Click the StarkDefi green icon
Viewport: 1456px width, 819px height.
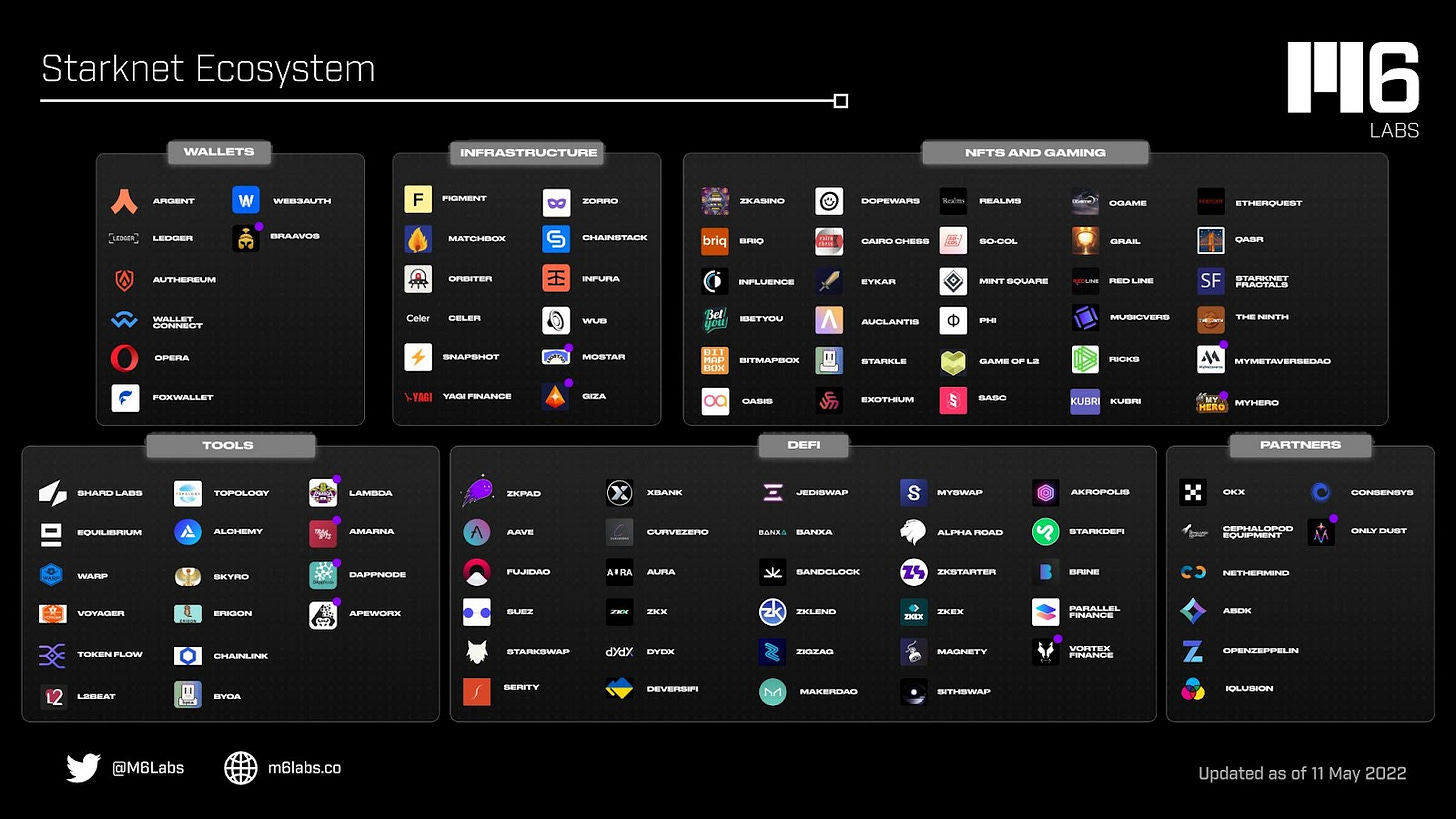click(x=1045, y=532)
